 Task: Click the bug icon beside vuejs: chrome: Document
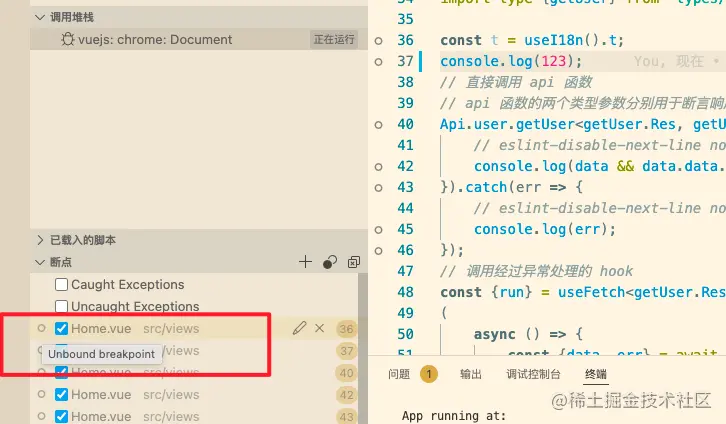(67, 40)
